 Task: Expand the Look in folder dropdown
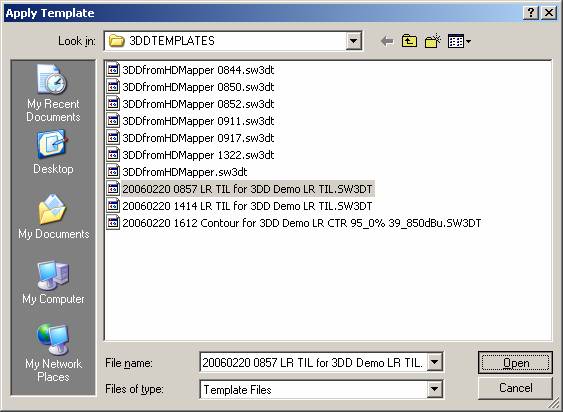(x=353, y=41)
